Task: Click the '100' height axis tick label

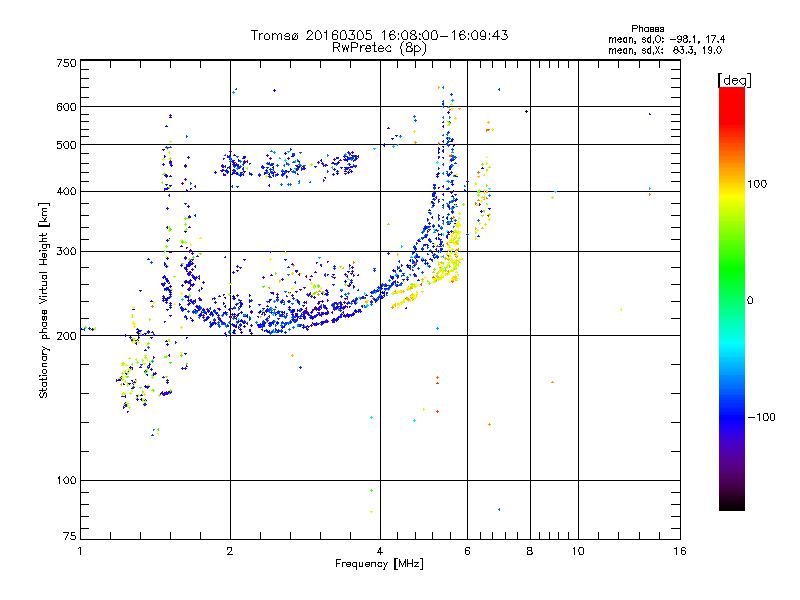Action: 66,481
